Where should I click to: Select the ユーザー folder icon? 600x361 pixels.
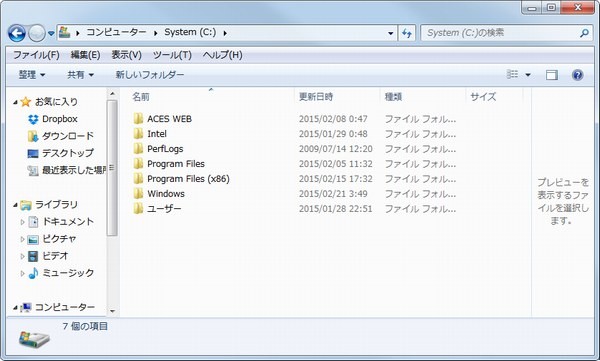tap(138, 208)
